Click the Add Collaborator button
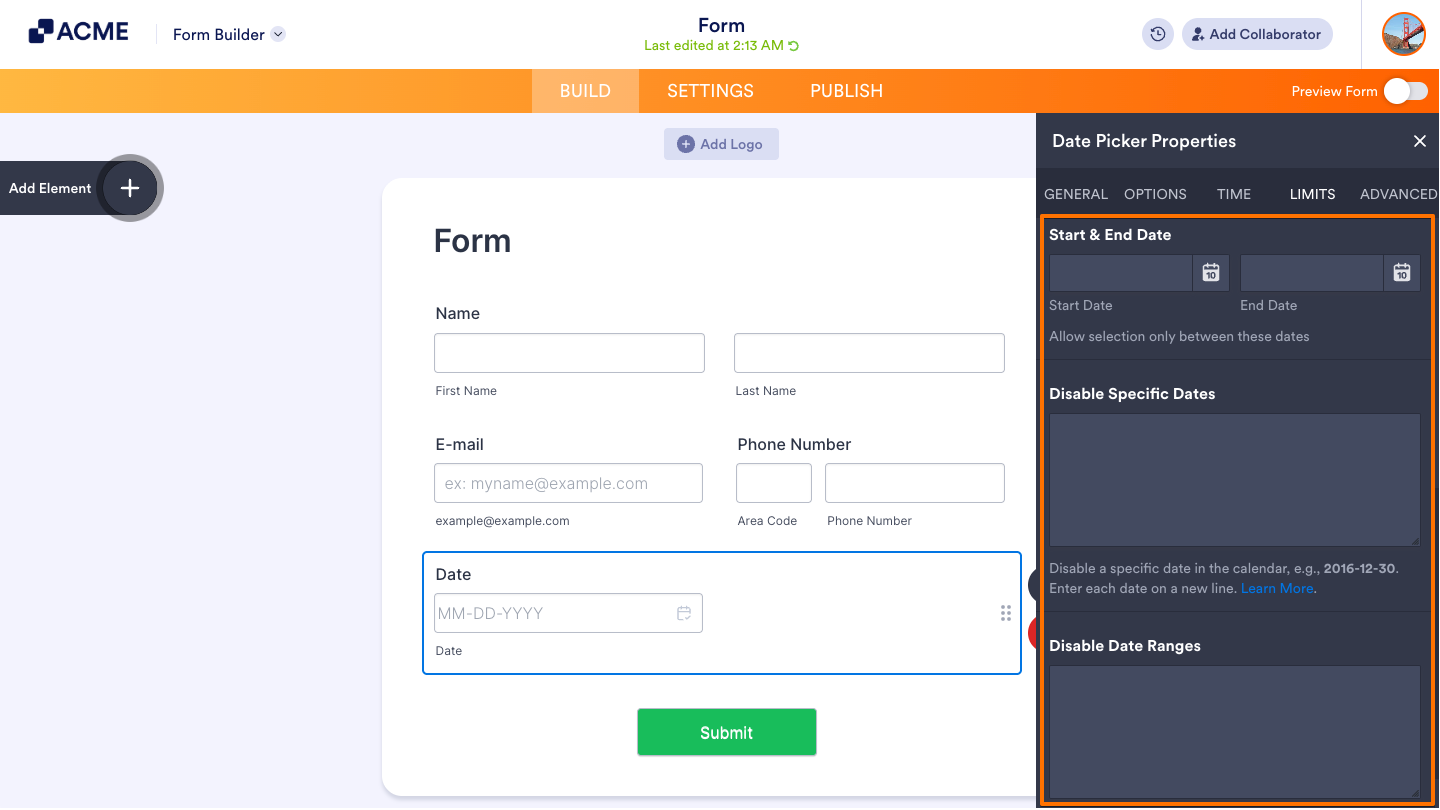The width and height of the screenshot is (1440, 810). tap(1257, 34)
